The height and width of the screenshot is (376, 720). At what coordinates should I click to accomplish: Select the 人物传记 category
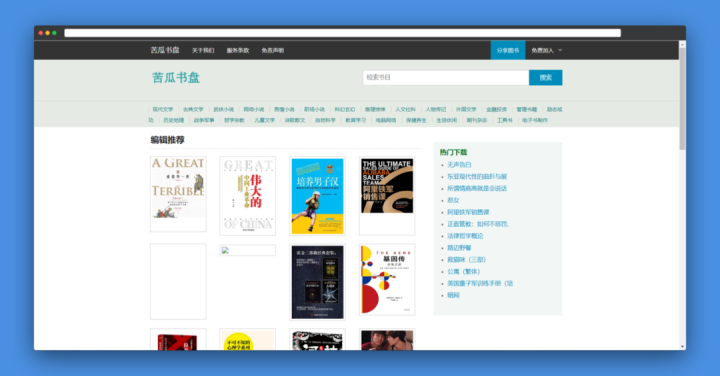click(x=435, y=109)
